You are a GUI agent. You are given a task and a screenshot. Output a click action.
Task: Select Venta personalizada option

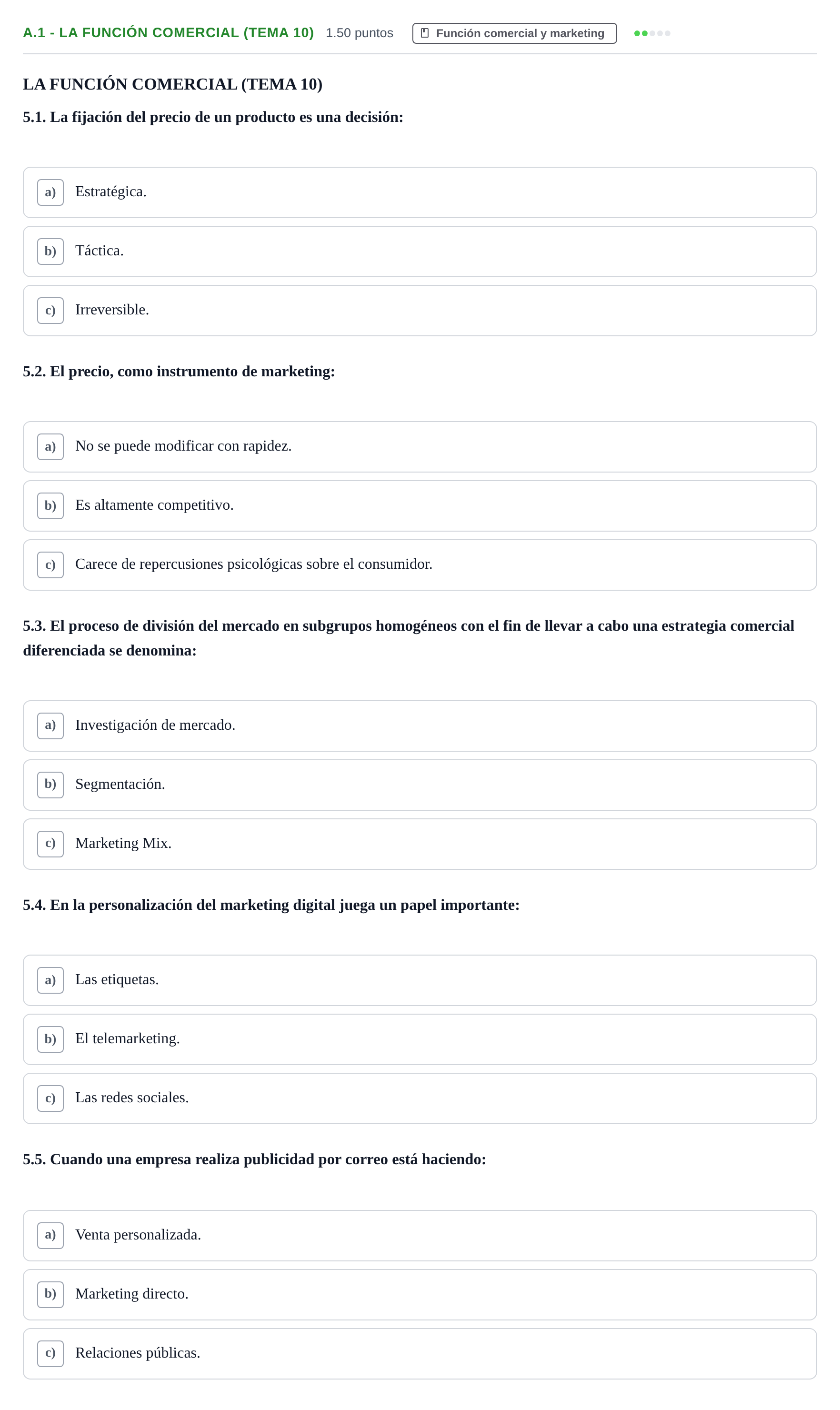point(420,1236)
